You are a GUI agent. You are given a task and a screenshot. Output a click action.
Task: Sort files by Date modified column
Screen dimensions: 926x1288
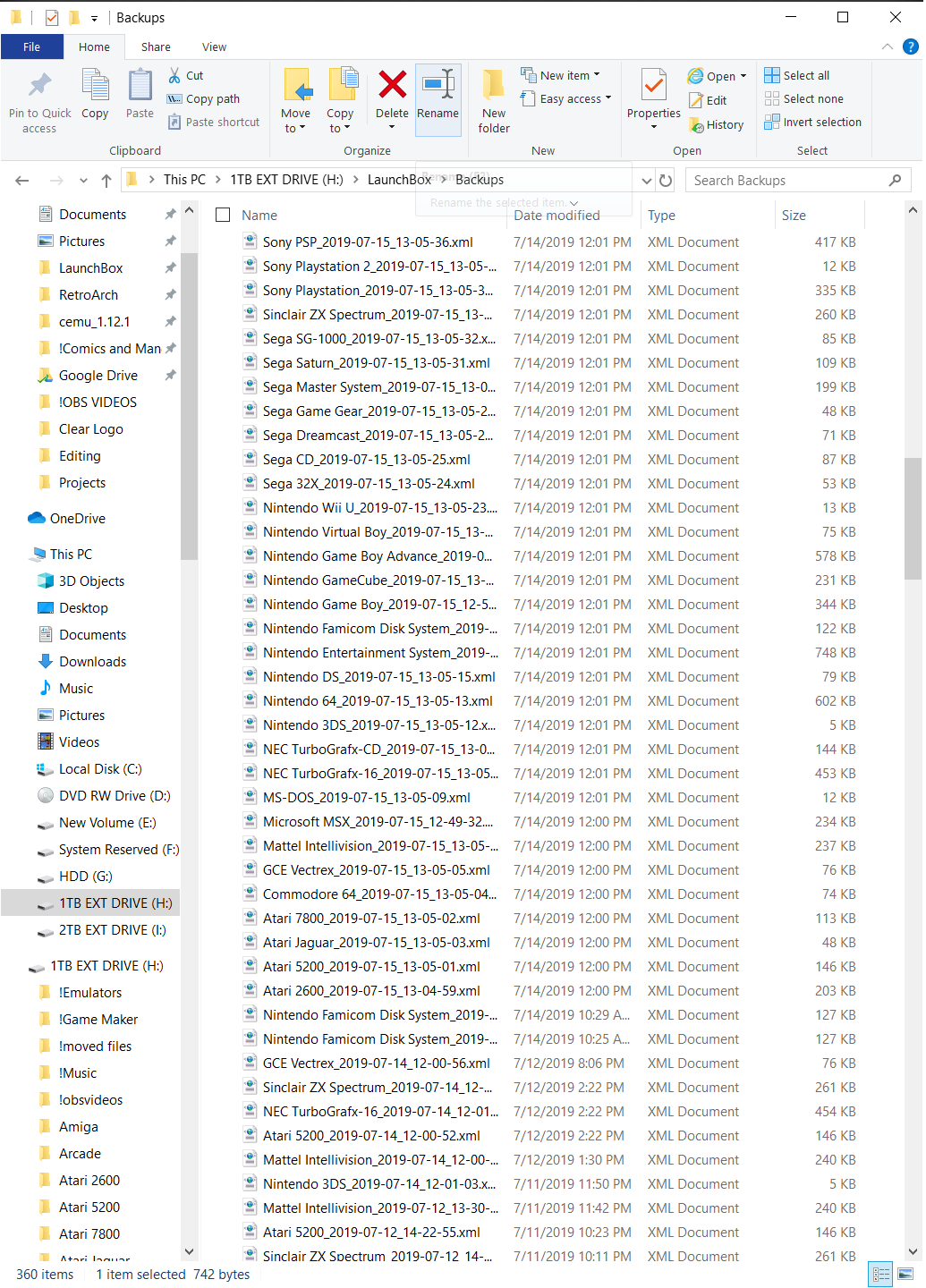tap(556, 216)
